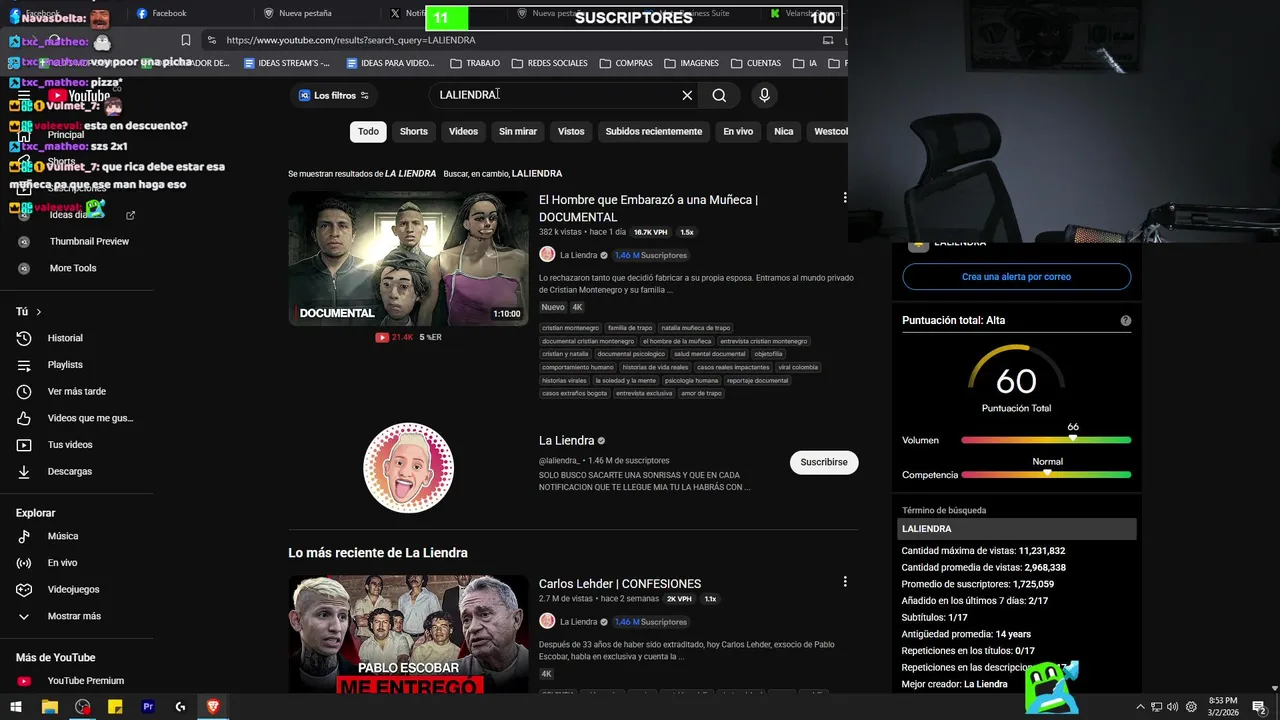Image resolution: width=1280 pixels, height=720 pixels.
Task: Select the Sin mirar filter chip
Action: point(518,131)
